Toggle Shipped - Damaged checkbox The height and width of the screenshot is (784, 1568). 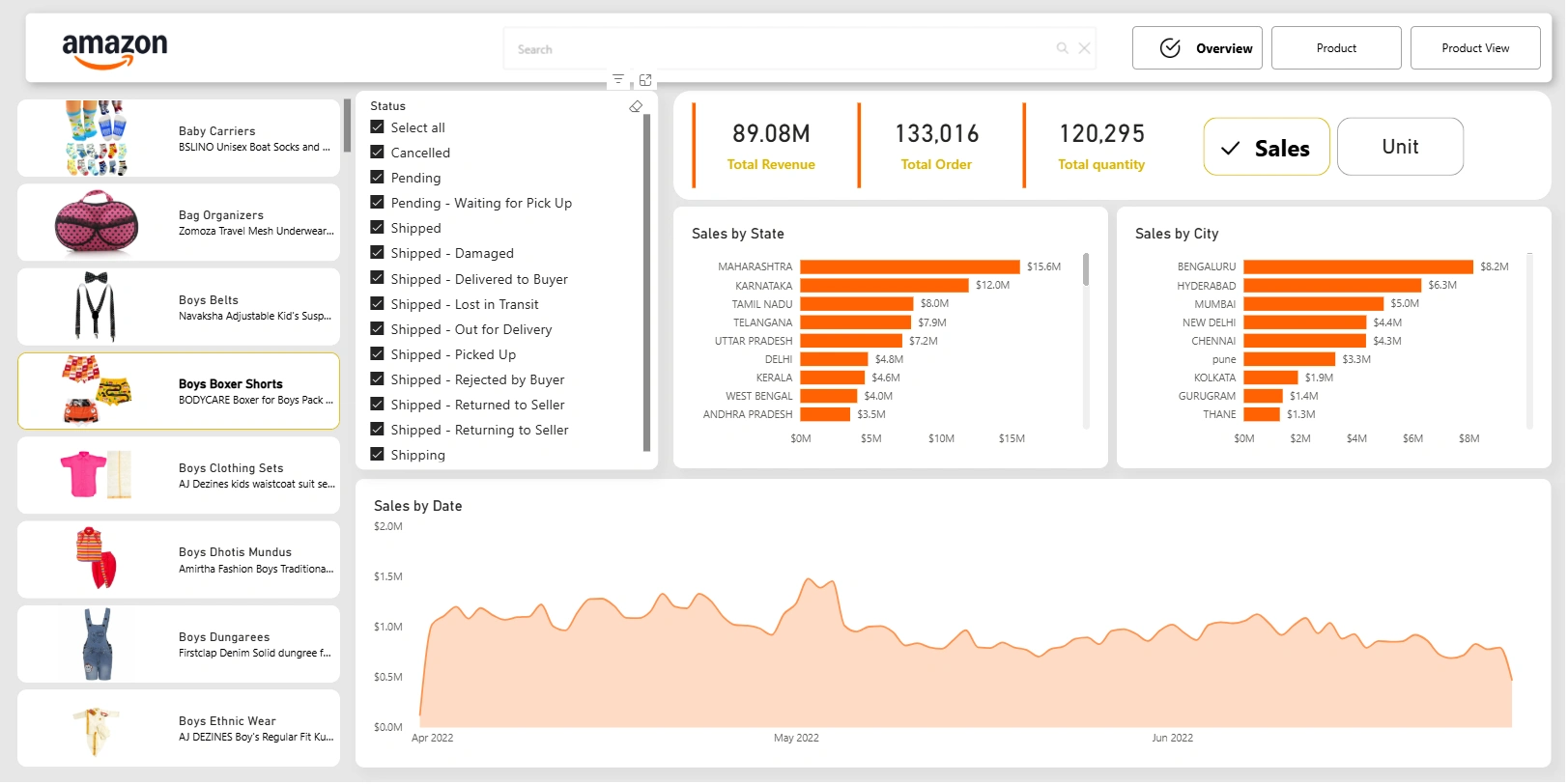[x=377, y=253]
